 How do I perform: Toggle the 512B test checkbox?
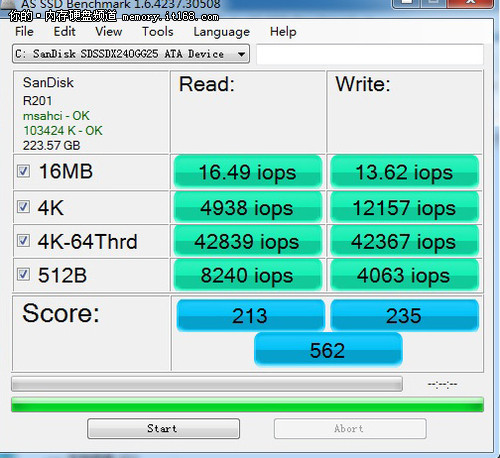point(23,274)
